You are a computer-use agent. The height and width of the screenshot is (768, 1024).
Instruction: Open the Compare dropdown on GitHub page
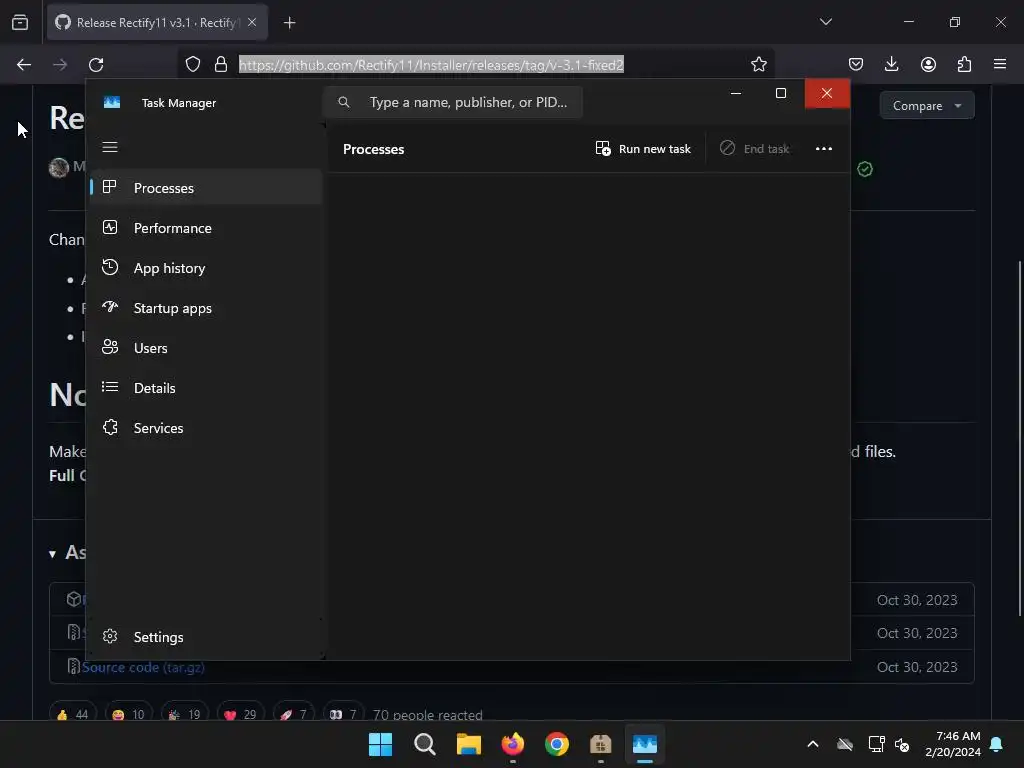point(927,105)
